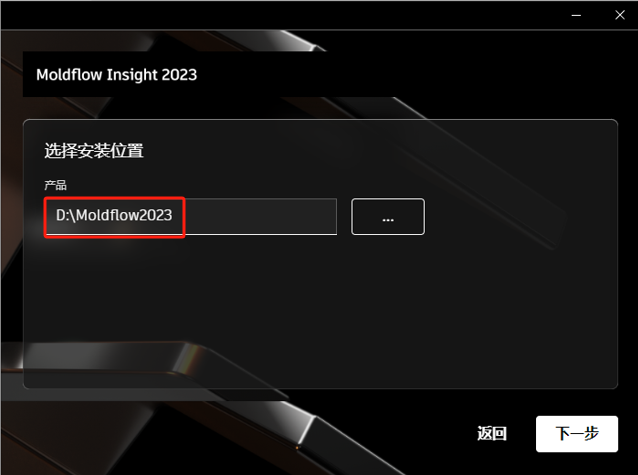
Task: Click the D:\Moldflow2023 path text
Action: point(114,215)
